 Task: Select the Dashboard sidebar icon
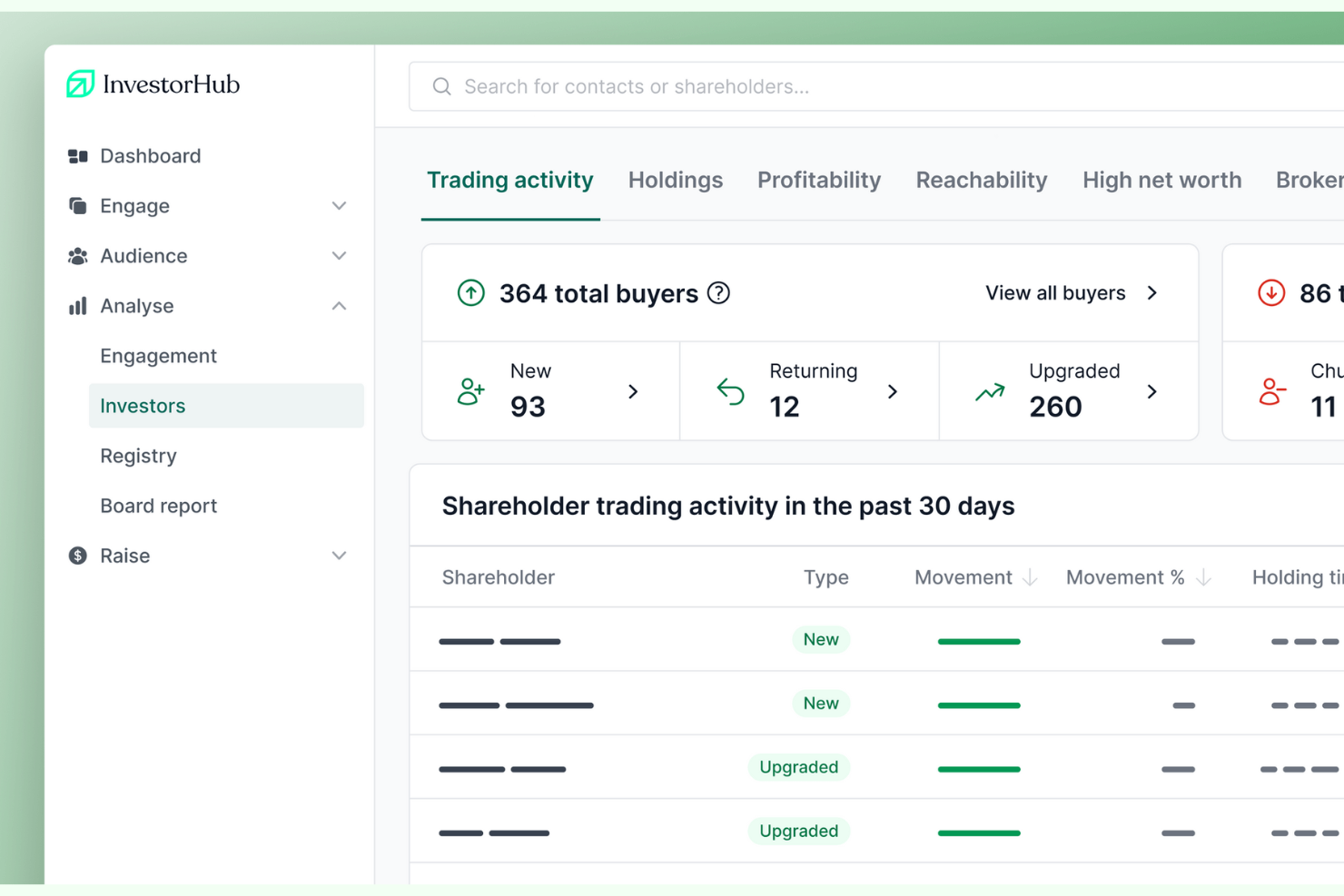77,155
